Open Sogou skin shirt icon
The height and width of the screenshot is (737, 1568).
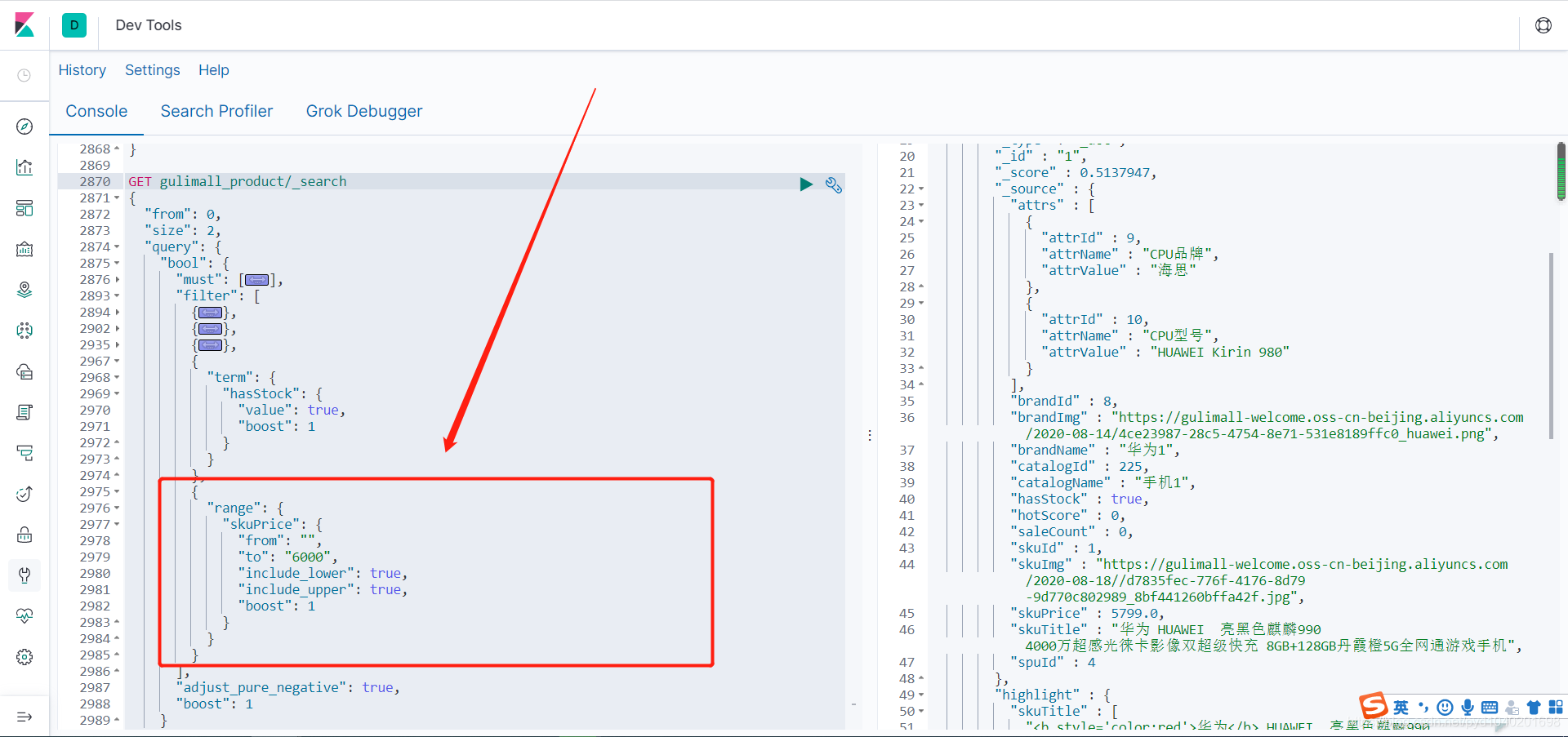[1534, 708]
